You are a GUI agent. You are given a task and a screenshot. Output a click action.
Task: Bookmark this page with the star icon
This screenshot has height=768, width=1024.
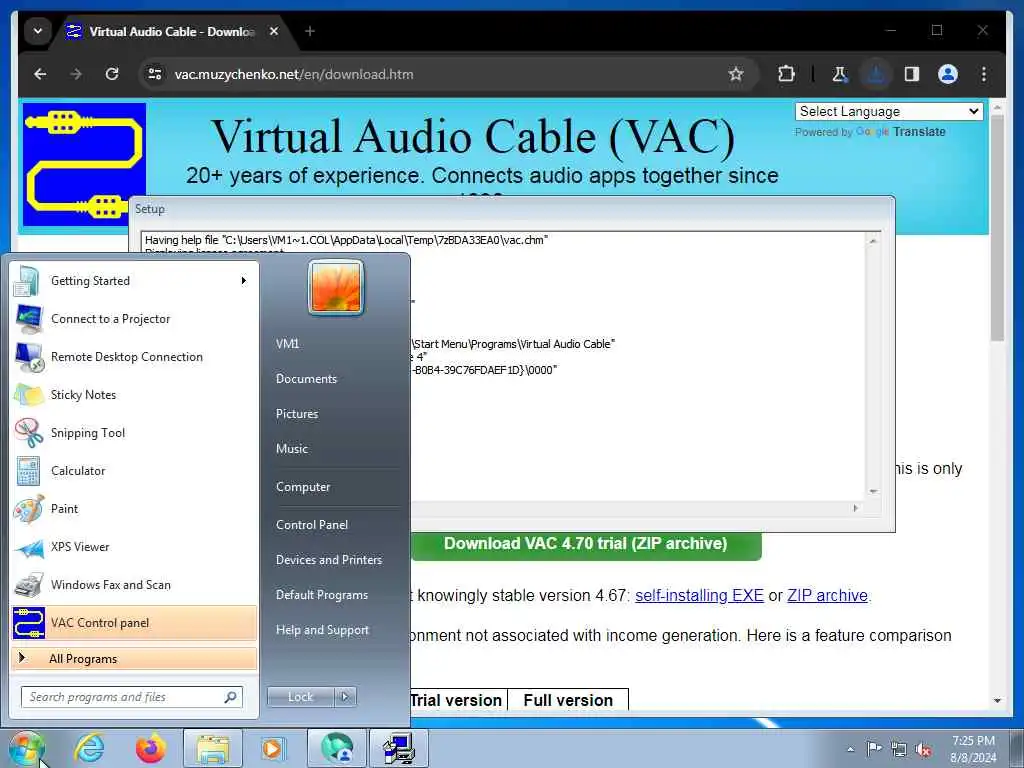click(736, 74)
